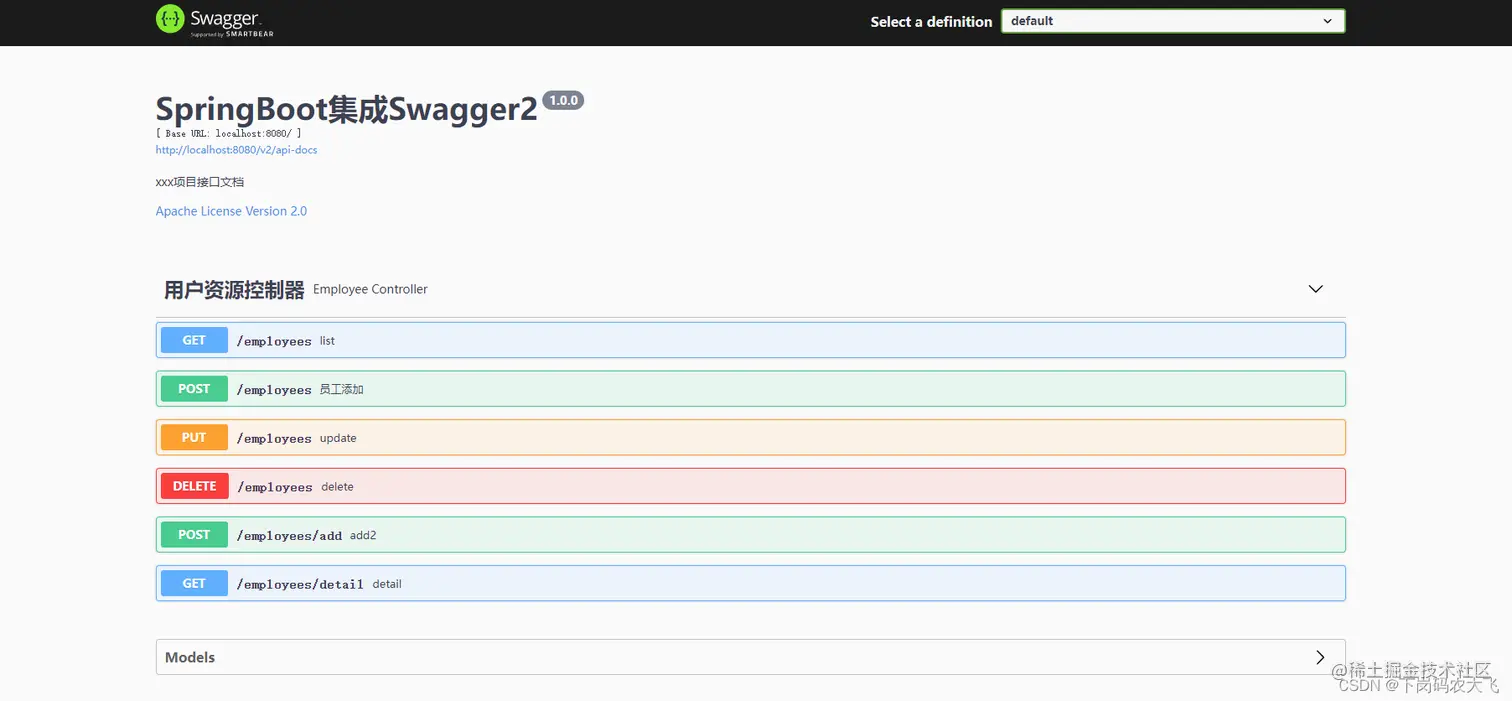1512x701 pixels.
Task: Click the 1.0.0 version badge
Action: click(563, 100)
